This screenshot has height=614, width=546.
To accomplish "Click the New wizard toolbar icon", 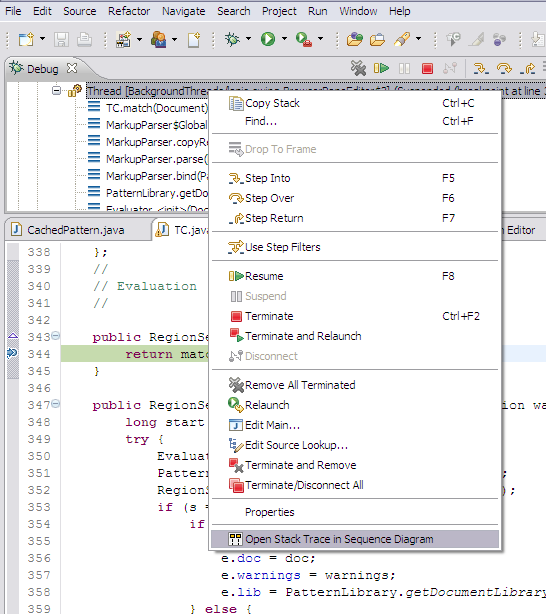I will tap(26, 39).
